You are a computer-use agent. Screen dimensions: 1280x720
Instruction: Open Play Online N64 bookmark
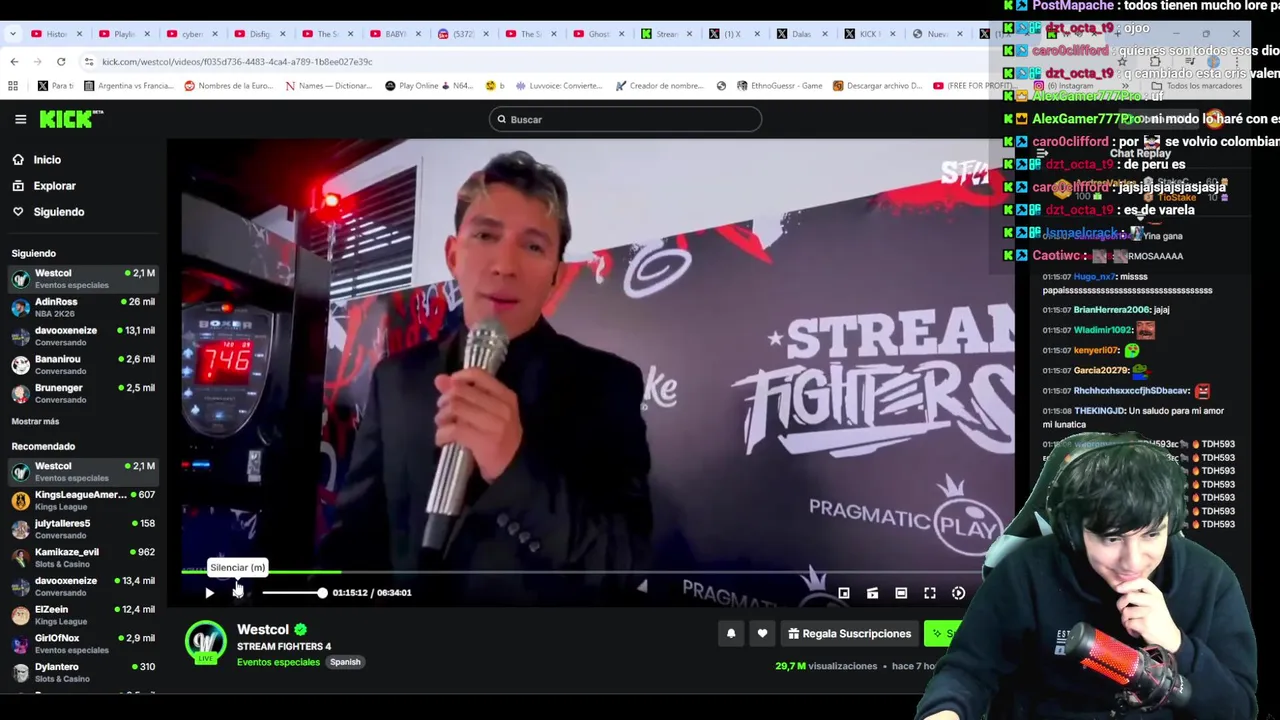(x=428, y=86)
